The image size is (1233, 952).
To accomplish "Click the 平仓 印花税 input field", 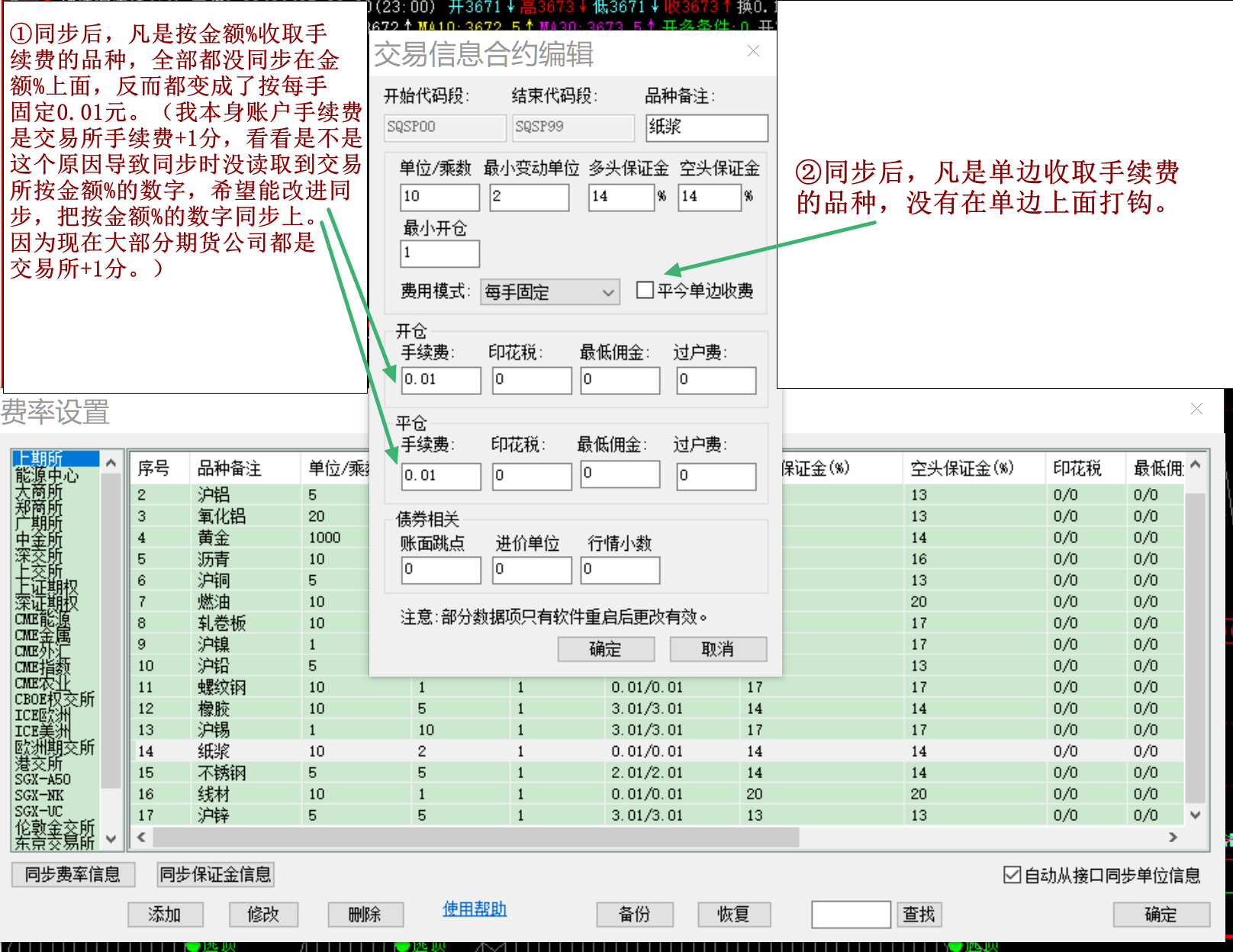I will point(532,476).
